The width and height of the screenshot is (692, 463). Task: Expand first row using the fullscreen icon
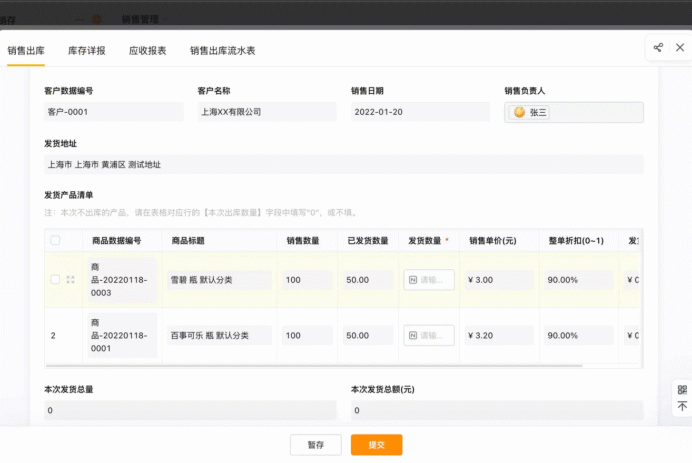[x=71, y=279]
